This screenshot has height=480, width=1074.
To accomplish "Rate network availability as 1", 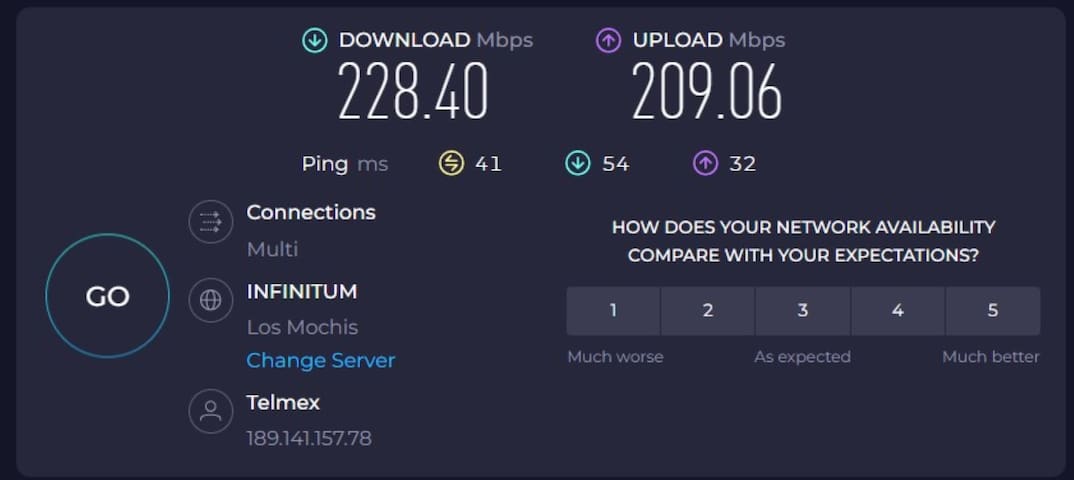I will [613, 311].
